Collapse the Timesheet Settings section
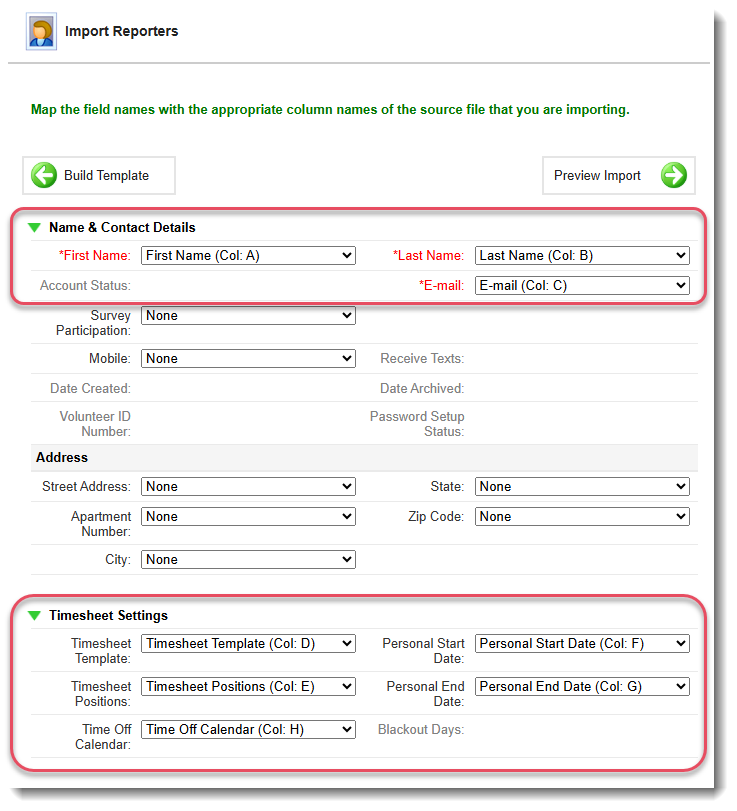The image size is (737, 811). click(34, 615)
